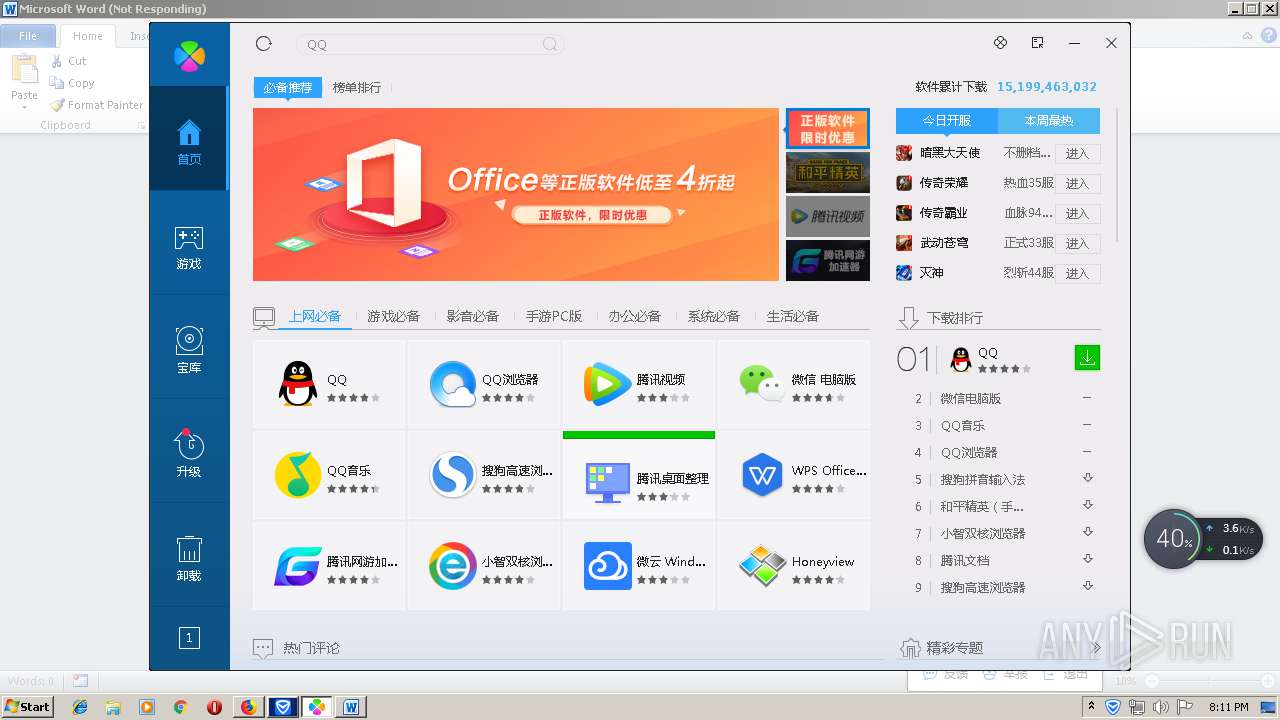Open Firefox from the taskbar
This screenshot has height=720, width=1280.
pos(248,707)
